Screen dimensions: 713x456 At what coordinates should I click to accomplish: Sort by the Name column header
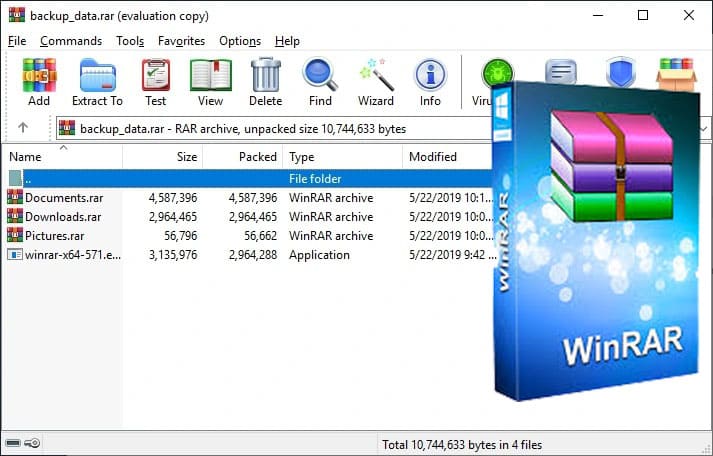point(63,157)
